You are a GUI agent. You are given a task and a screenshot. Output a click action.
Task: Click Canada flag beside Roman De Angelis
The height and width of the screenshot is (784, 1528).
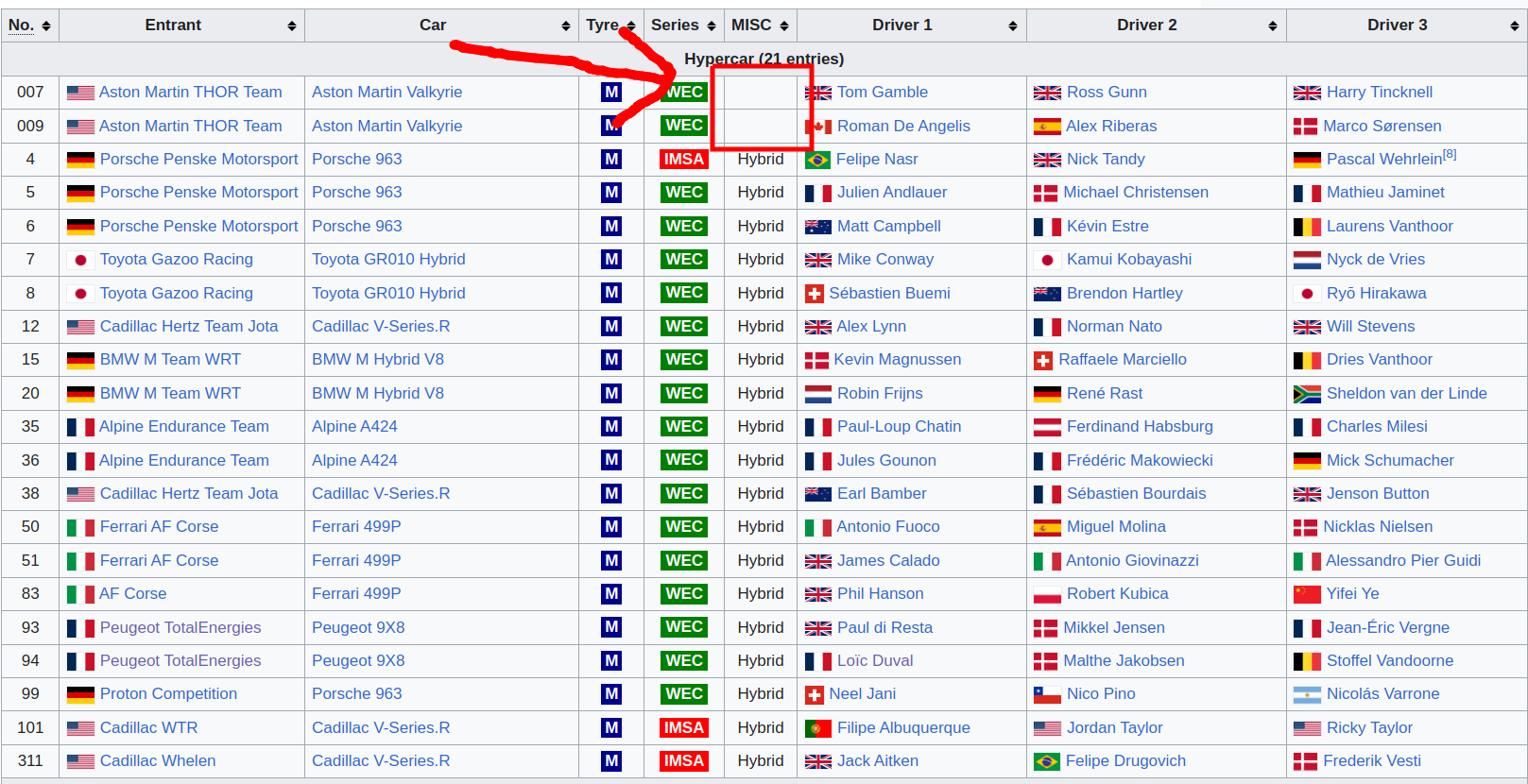[818, 127]
